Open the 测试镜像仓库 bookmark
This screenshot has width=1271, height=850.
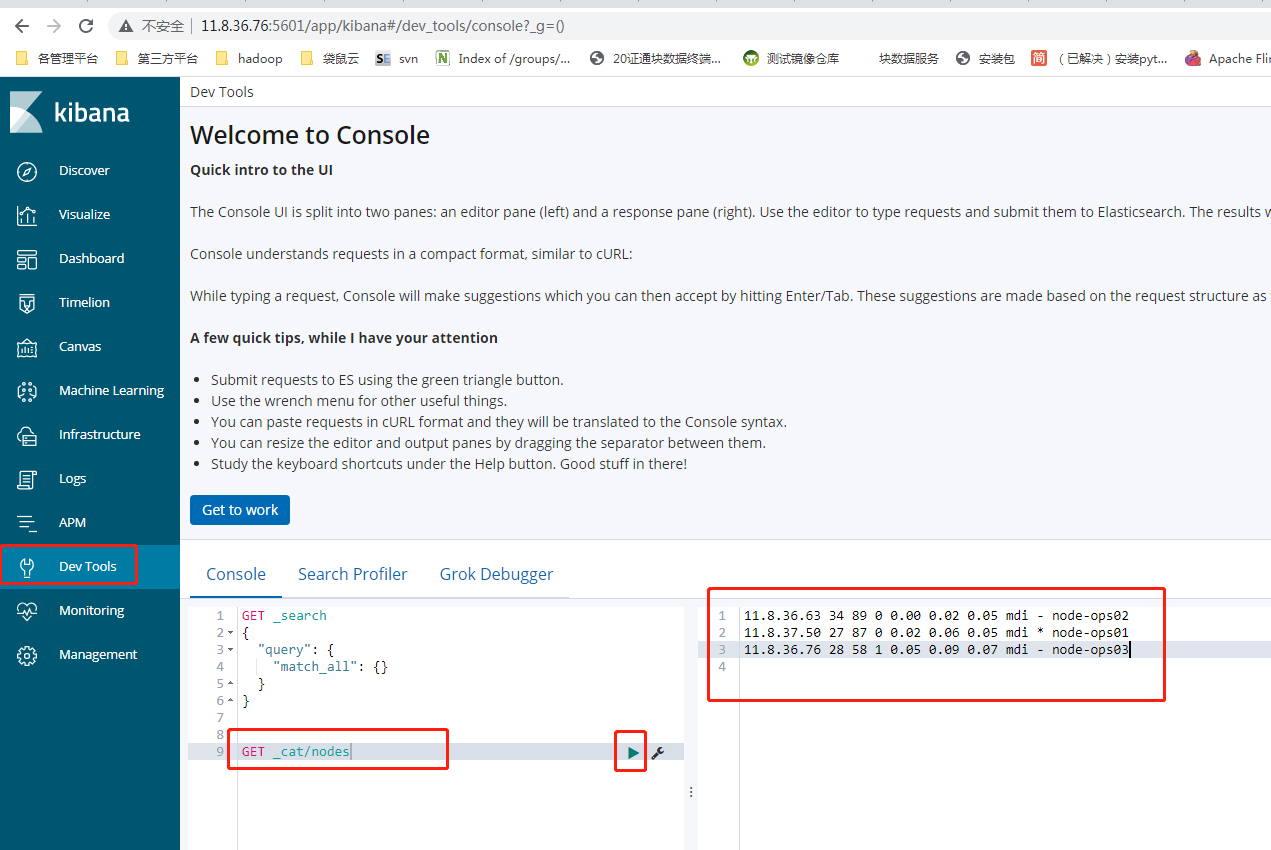(791, 59)
